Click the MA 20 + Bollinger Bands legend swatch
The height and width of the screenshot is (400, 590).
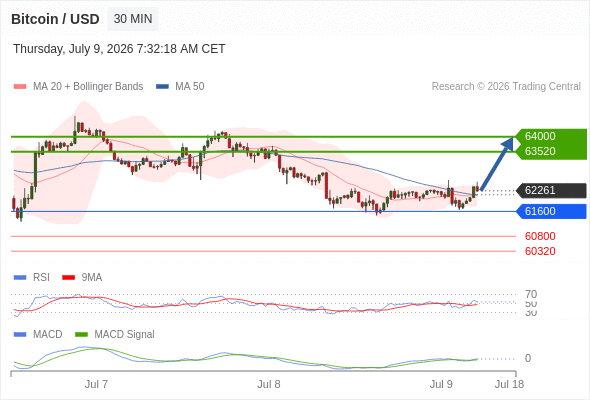[20, 87]
